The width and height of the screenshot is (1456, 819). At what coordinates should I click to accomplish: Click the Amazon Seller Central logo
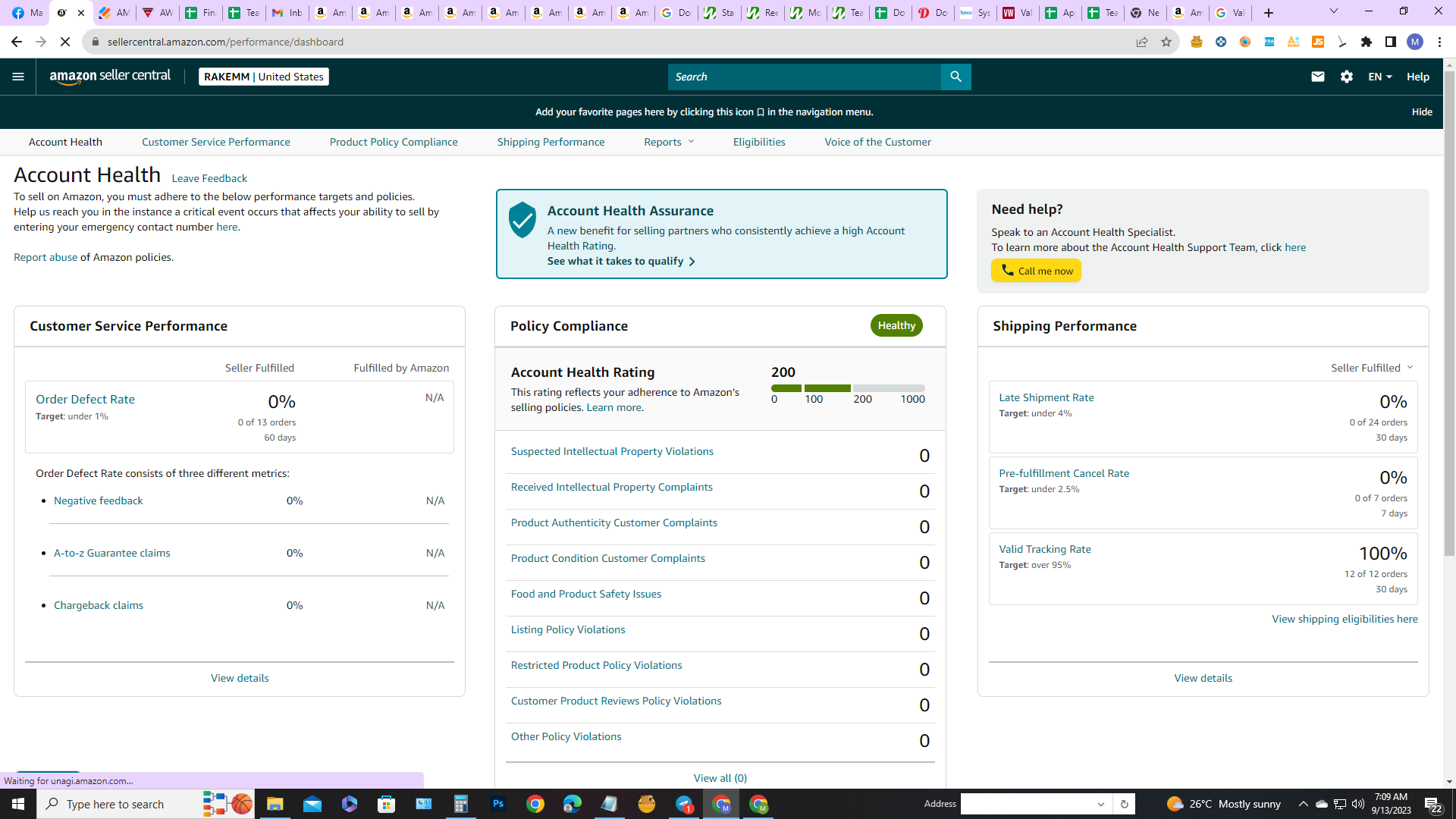(110, 77)
